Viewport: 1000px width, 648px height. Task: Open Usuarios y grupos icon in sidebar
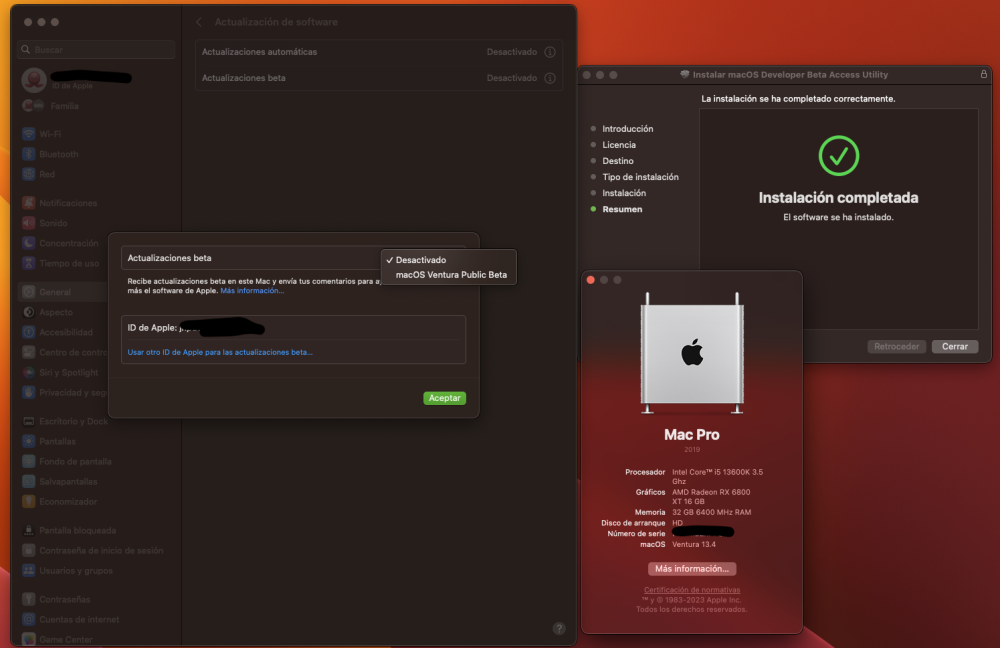[x=29, y=570]
